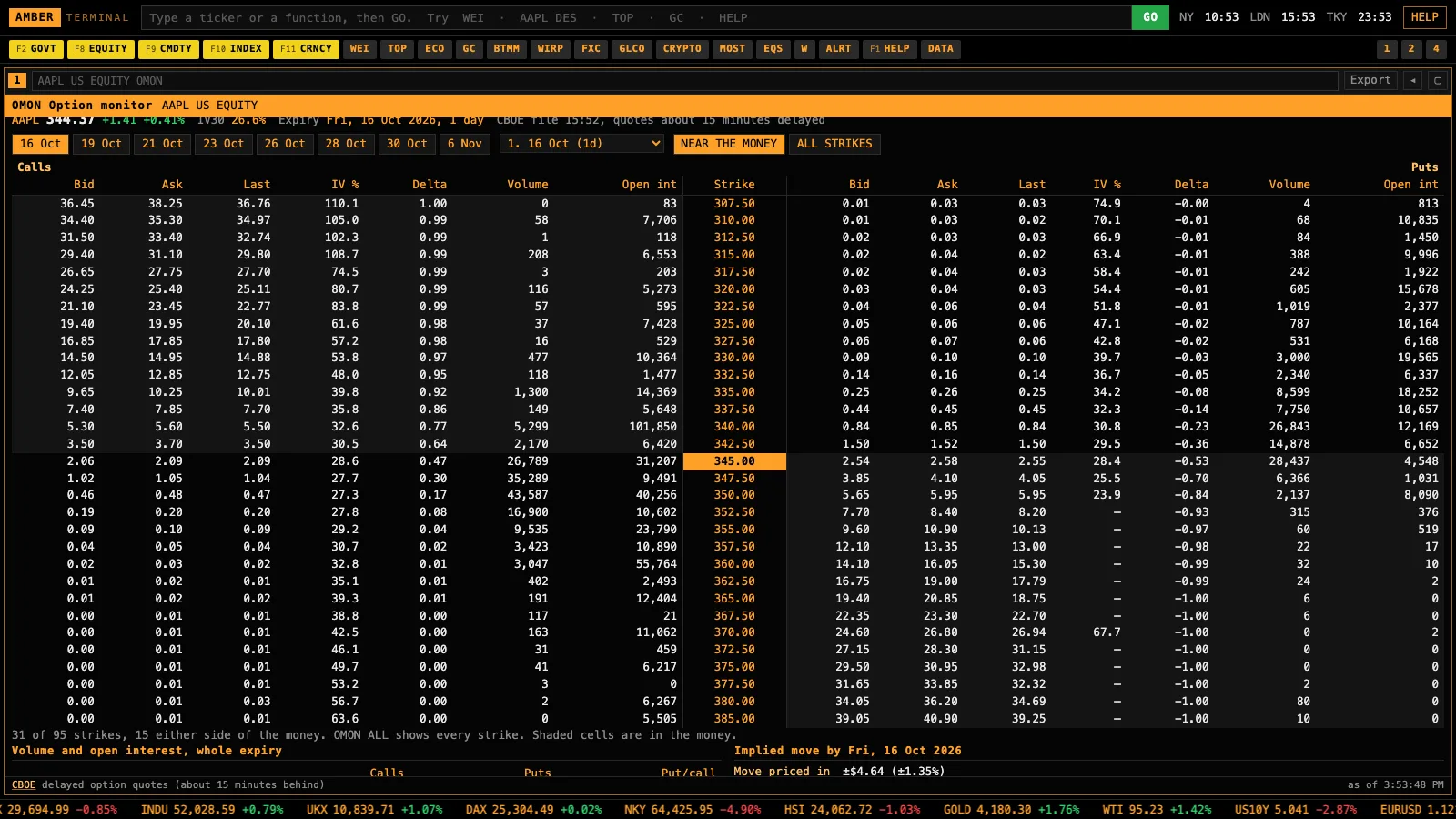Viewport: 1456px width, 819px height.
Task: Click the CBOE link in footer
Action: (24, 784)
